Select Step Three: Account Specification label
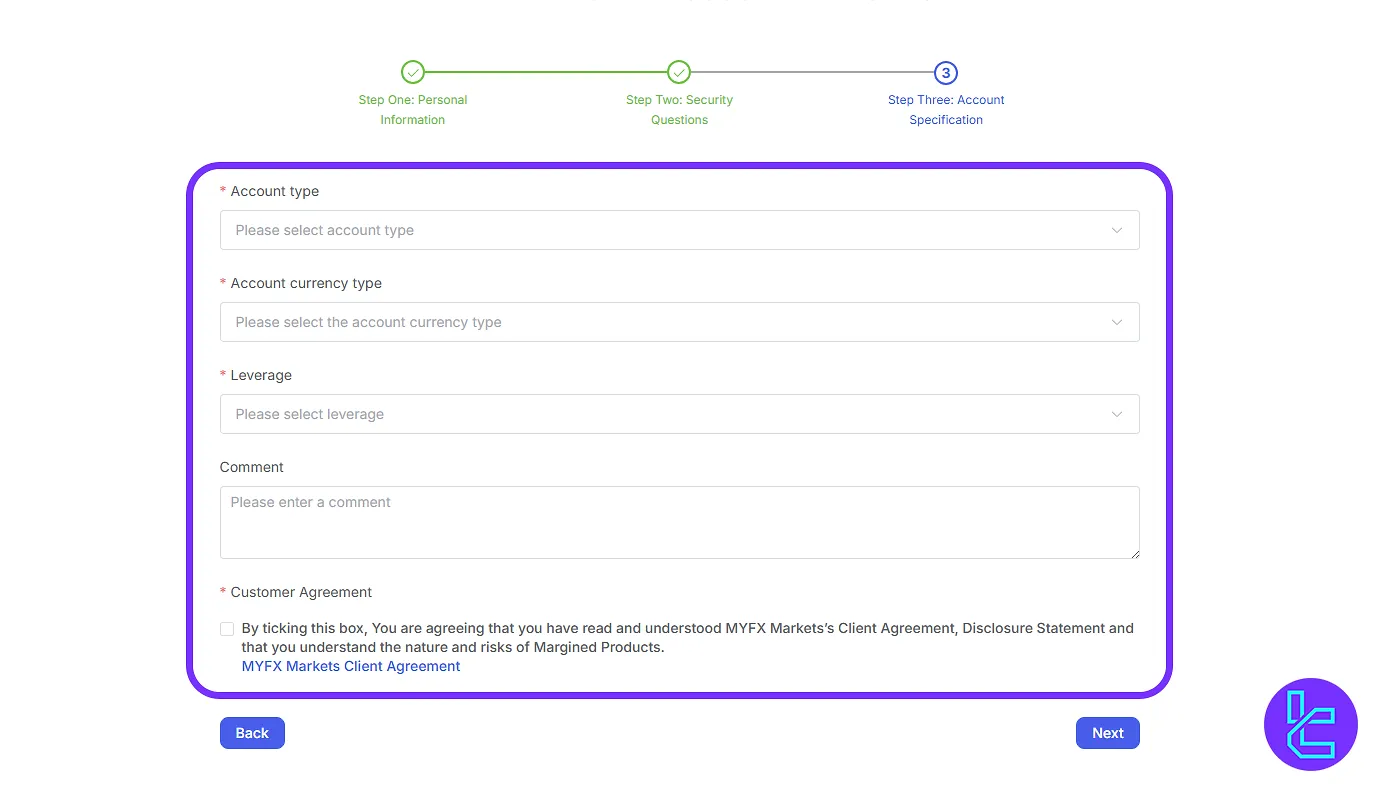 tap(946, 110)
